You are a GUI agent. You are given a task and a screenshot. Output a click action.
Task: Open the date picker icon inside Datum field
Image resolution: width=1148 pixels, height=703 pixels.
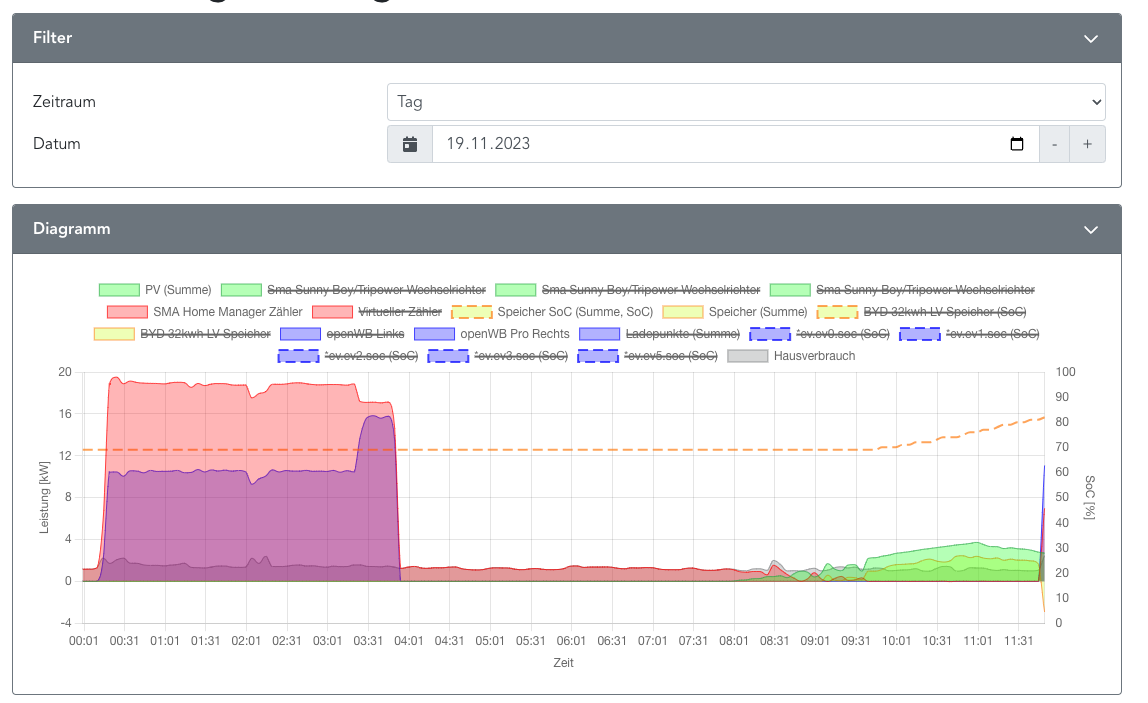click(x=1017, y=144)
